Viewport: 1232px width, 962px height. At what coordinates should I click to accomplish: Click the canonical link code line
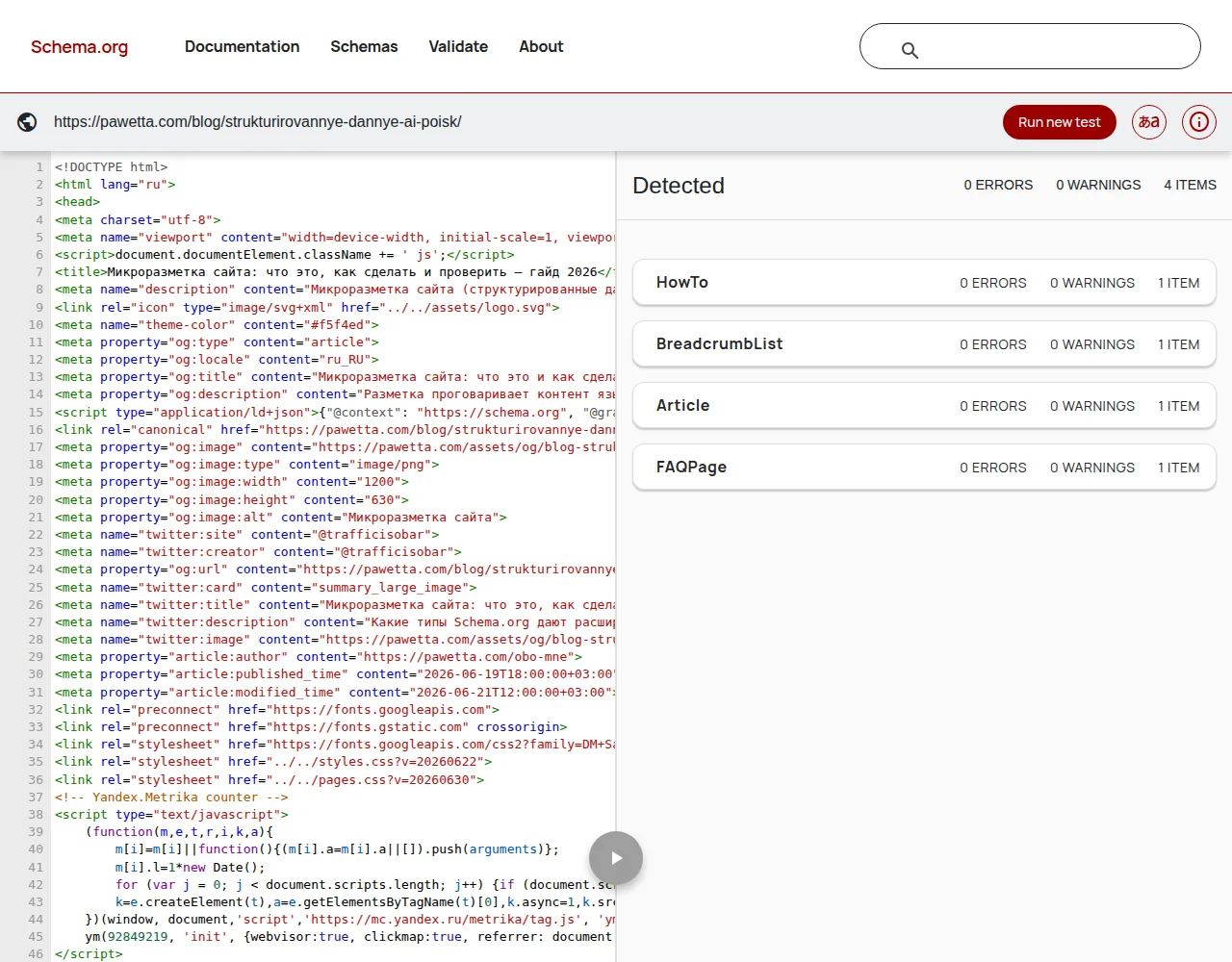(334, 429)
